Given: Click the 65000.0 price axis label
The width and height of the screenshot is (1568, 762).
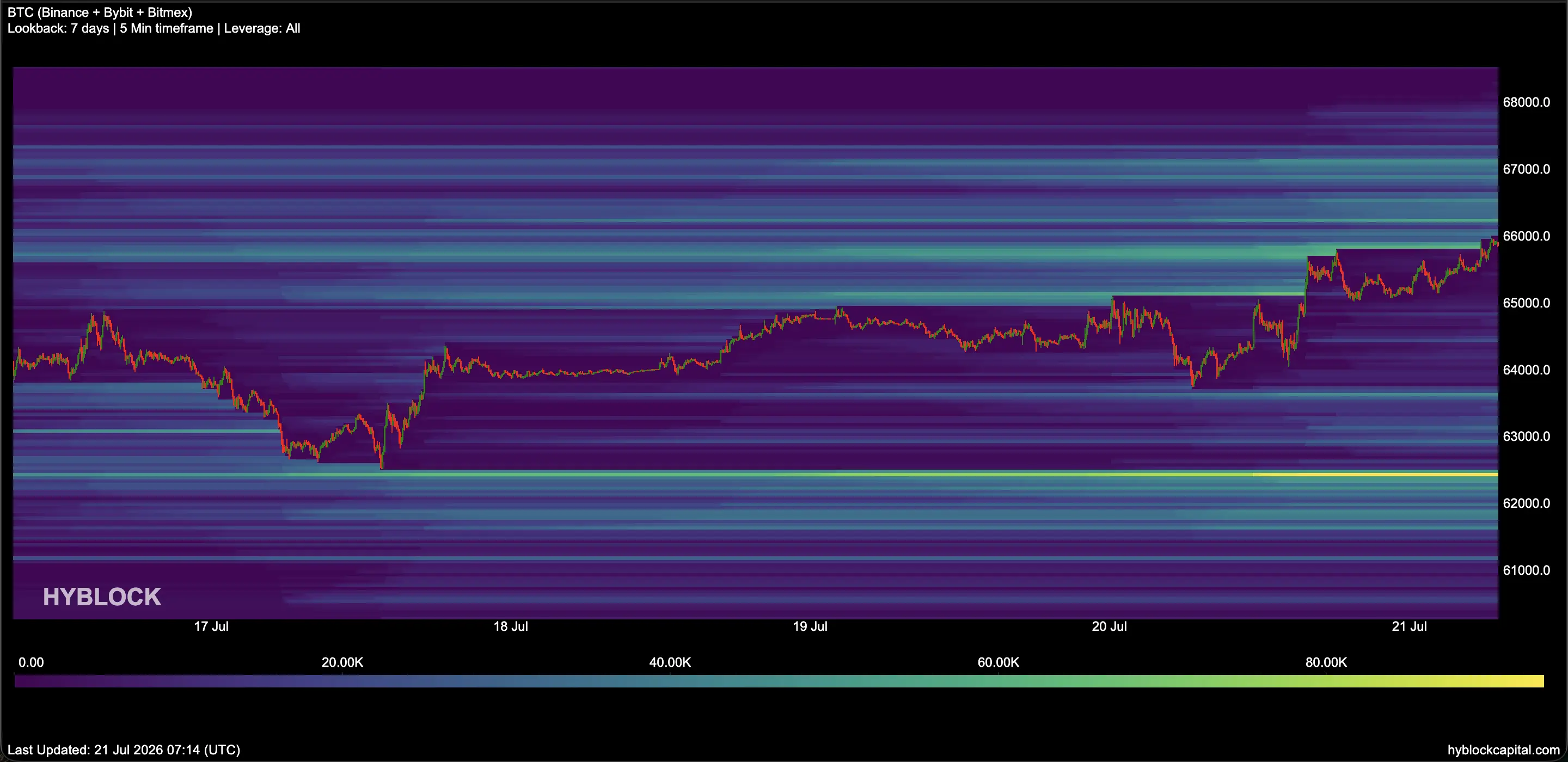Looking at the screenshot, I should 1526,303.
